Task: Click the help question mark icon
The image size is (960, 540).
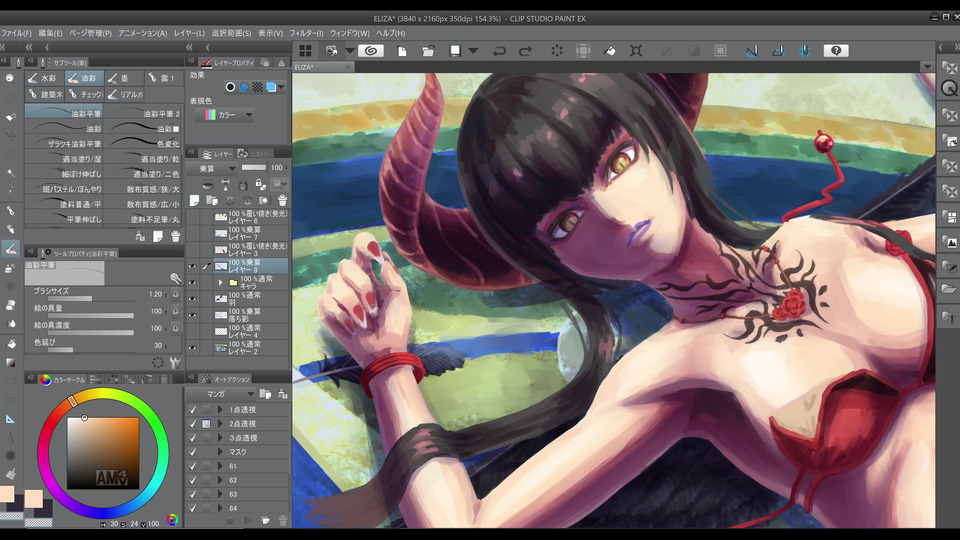Action: pyautogui.click(x=837, y=50)
